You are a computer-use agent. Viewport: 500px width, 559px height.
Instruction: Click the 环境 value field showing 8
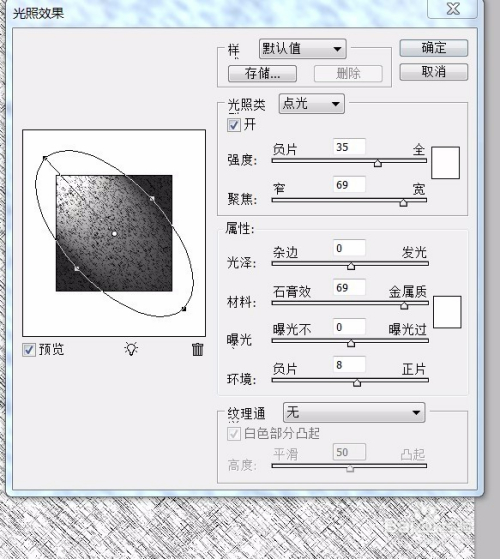349,364
